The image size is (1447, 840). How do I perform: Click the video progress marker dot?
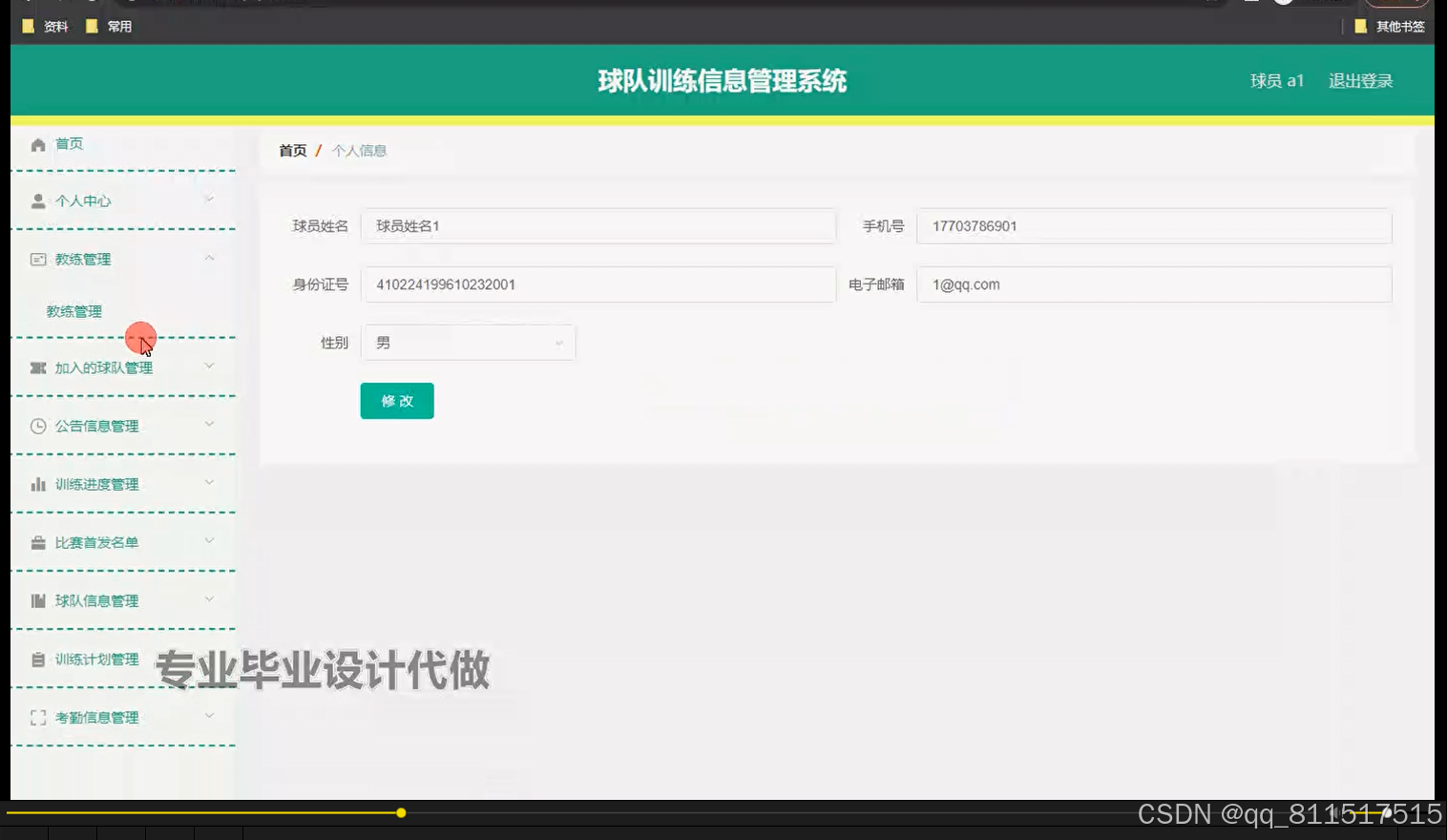click(401, 813)
